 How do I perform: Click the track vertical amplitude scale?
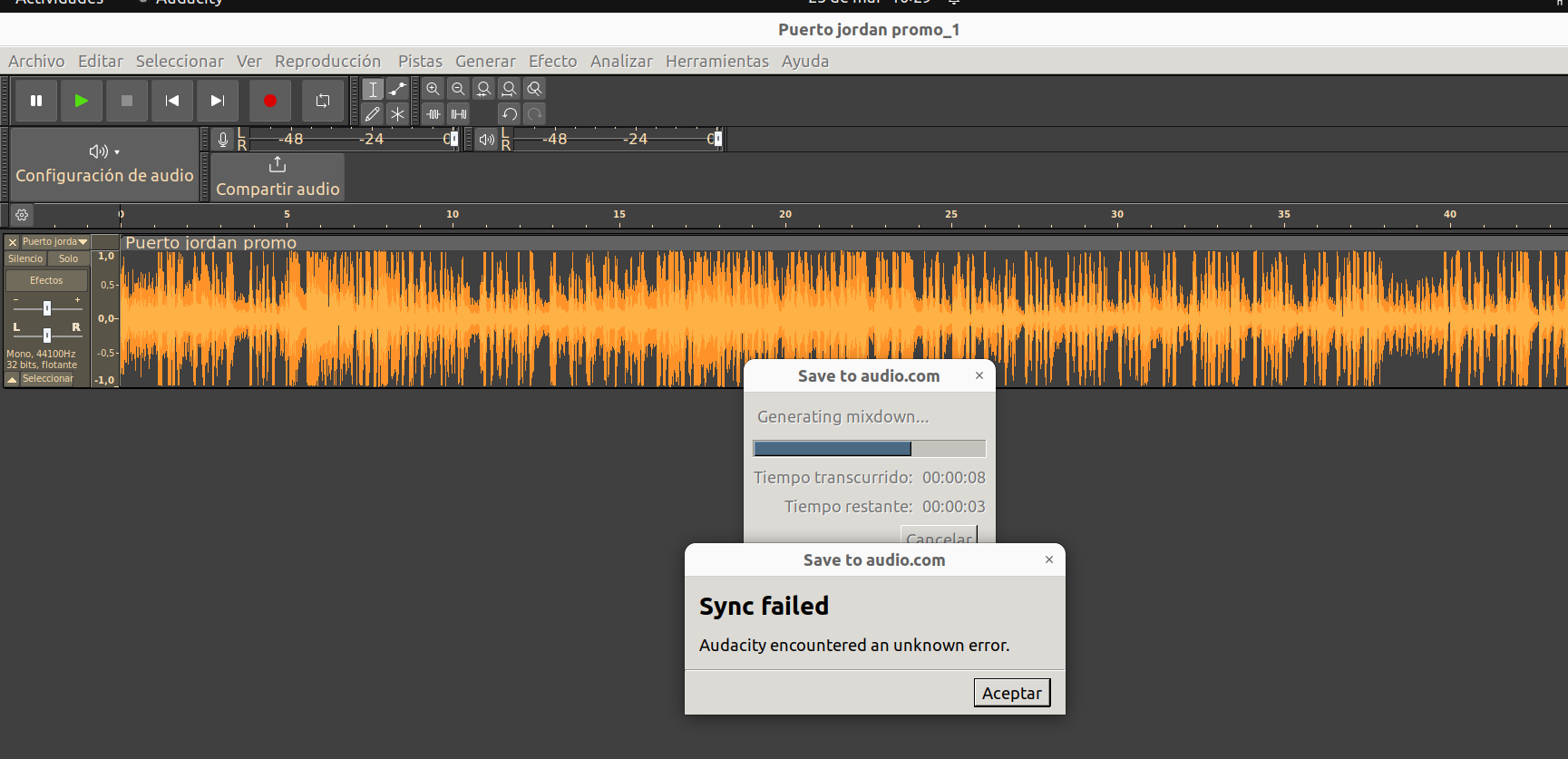point(105,318)
